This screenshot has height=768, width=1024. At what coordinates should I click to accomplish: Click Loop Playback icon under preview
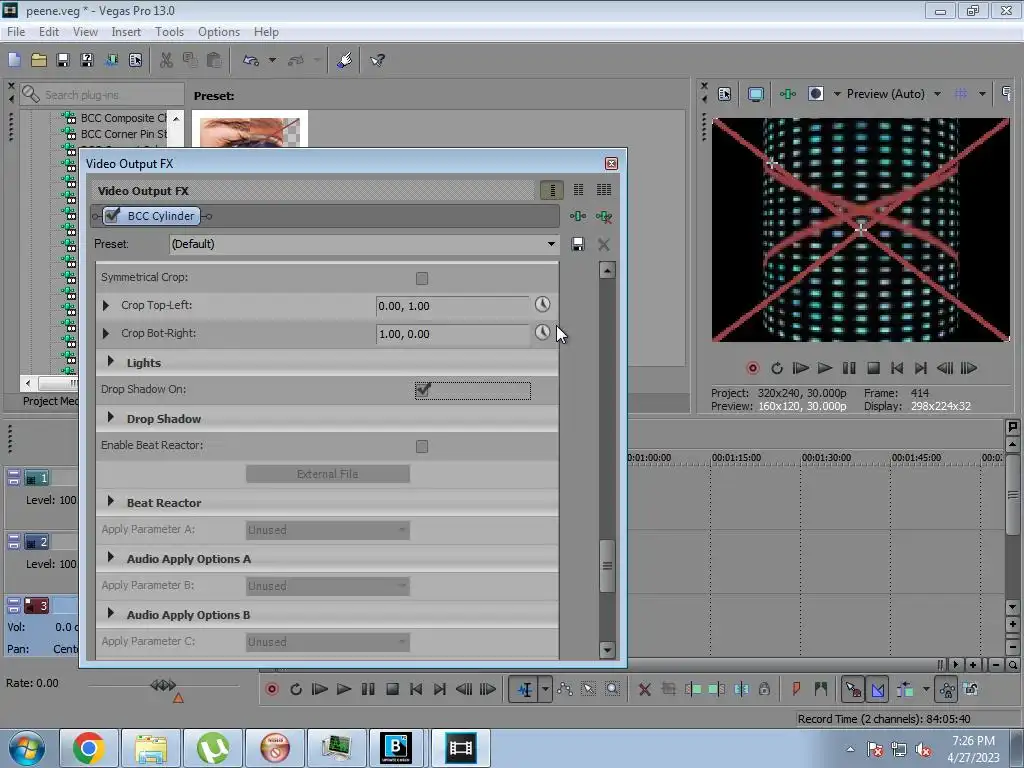776,368
